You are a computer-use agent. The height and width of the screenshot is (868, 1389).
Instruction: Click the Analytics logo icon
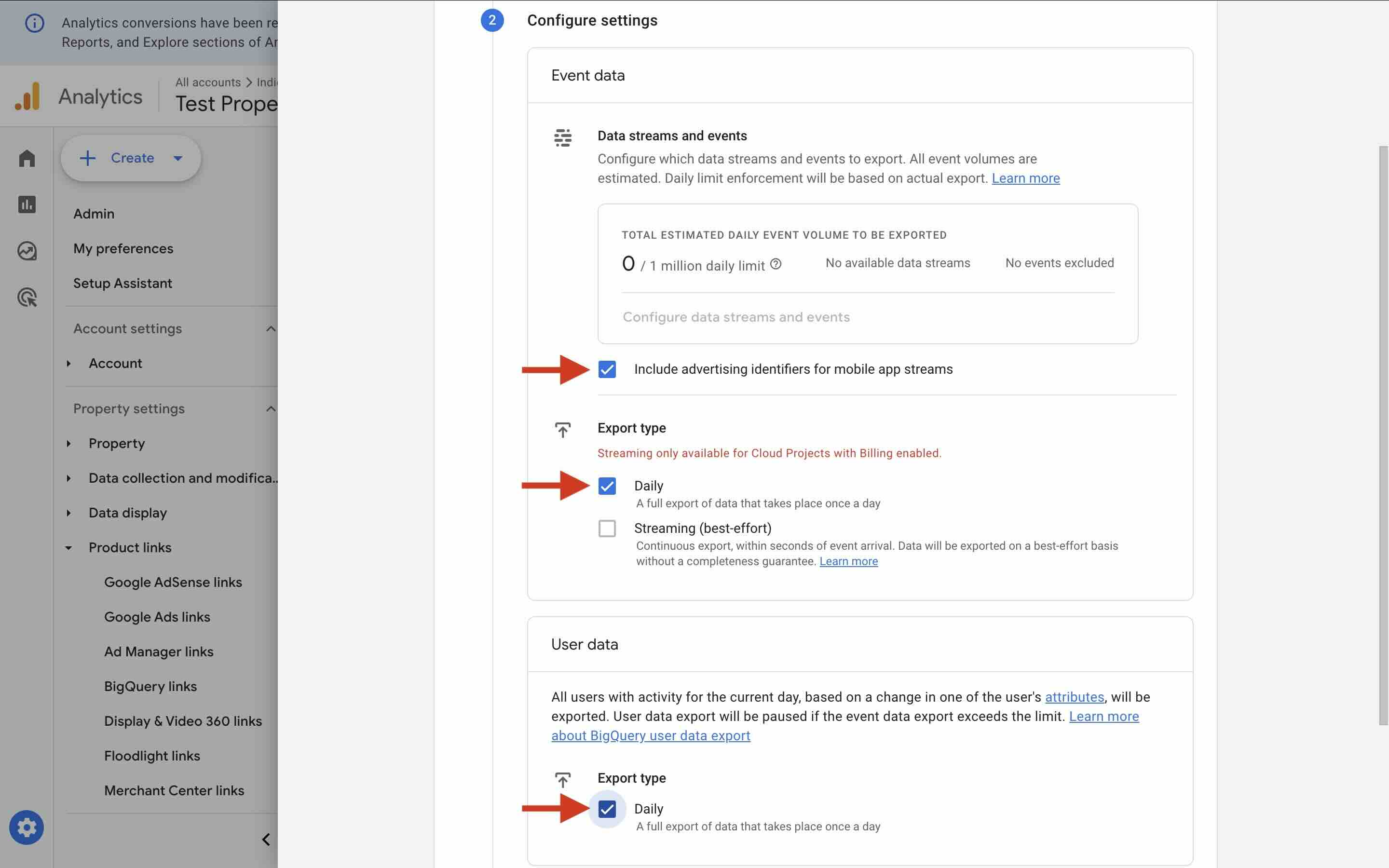[27, 96]
